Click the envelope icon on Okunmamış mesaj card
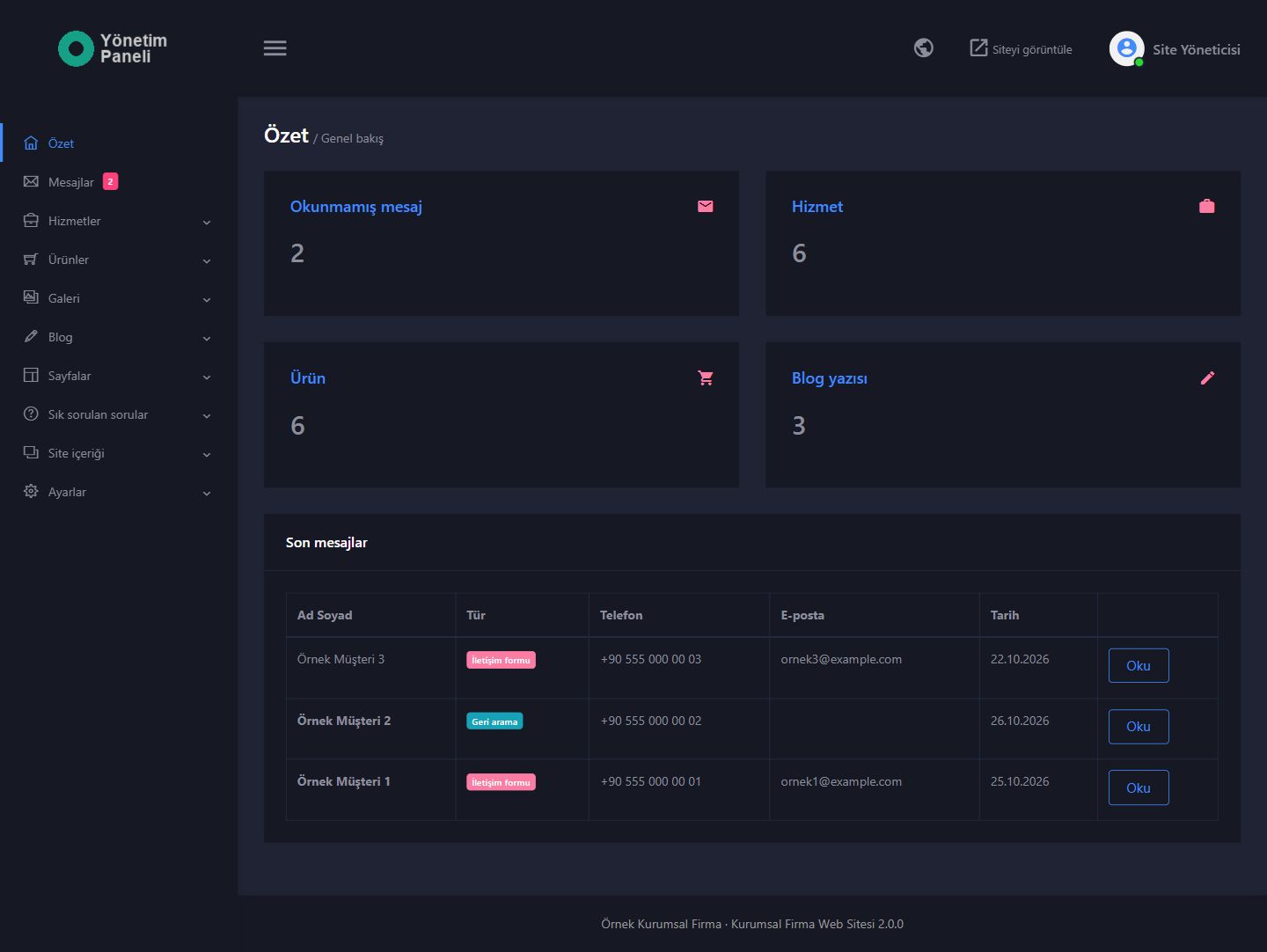 coord(706,206)
